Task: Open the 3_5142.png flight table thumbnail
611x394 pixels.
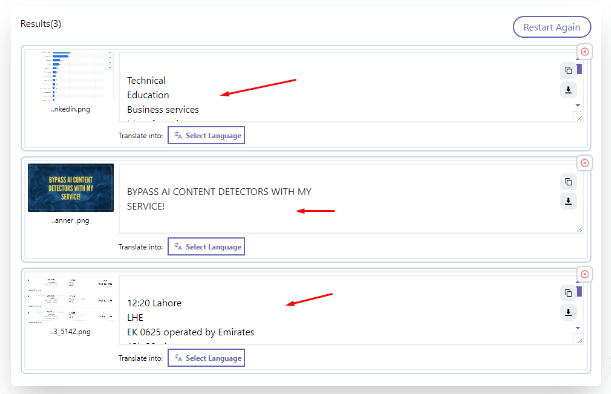Action: (71, 300)
